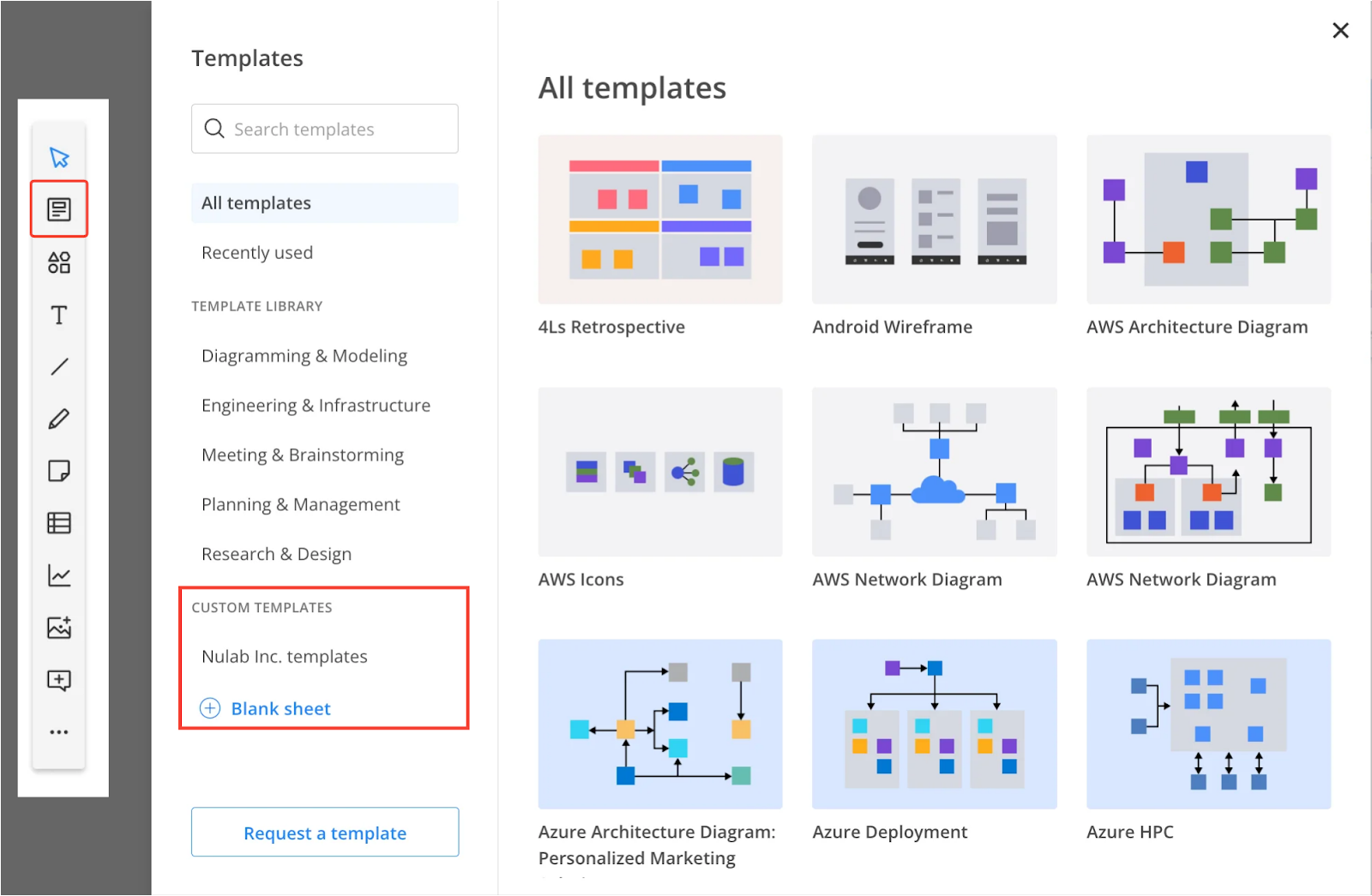Select the add comment tool
Screen dimensions: 1372x896
[x=59, y=681]
